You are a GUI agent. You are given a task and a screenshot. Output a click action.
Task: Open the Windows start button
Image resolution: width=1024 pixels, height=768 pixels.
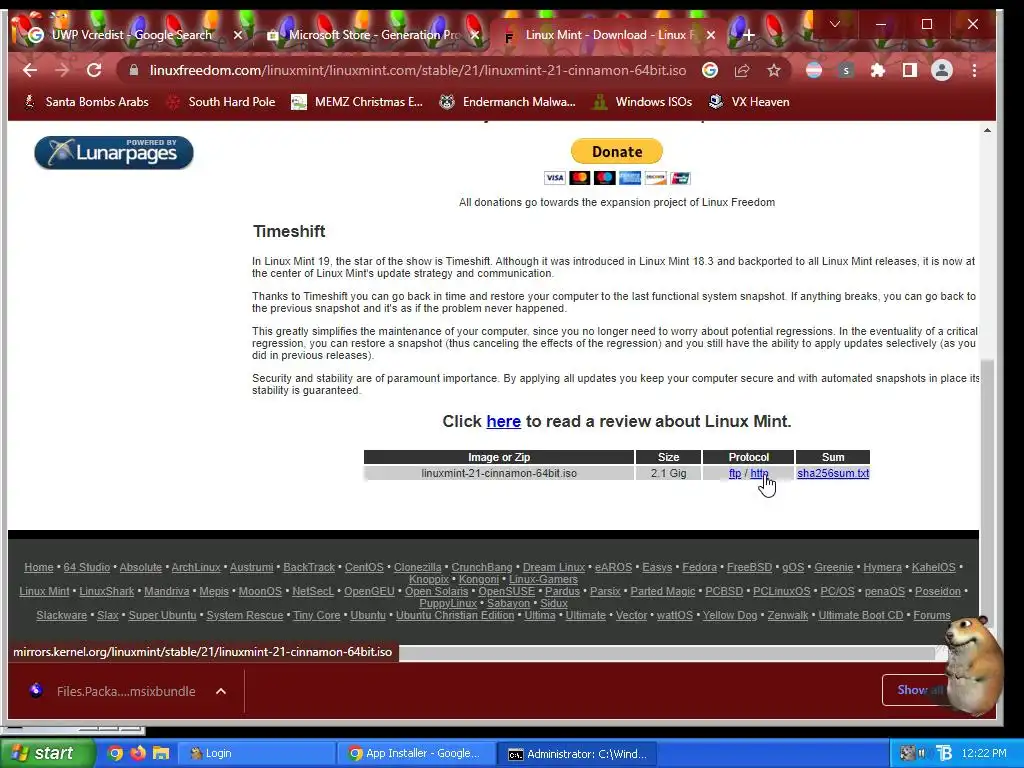coord(47,753)
